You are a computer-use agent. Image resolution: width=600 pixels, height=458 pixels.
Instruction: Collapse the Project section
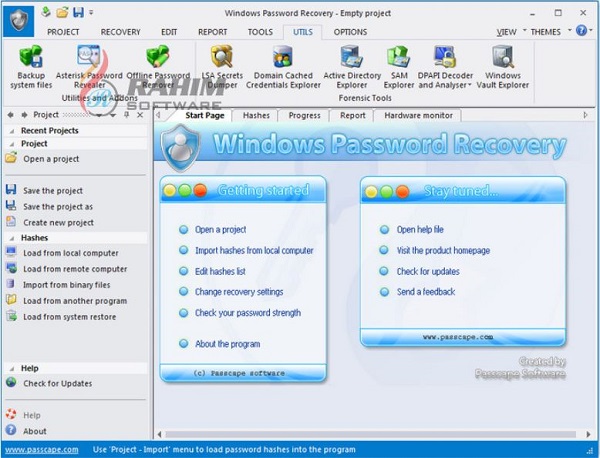coord(12,144)
